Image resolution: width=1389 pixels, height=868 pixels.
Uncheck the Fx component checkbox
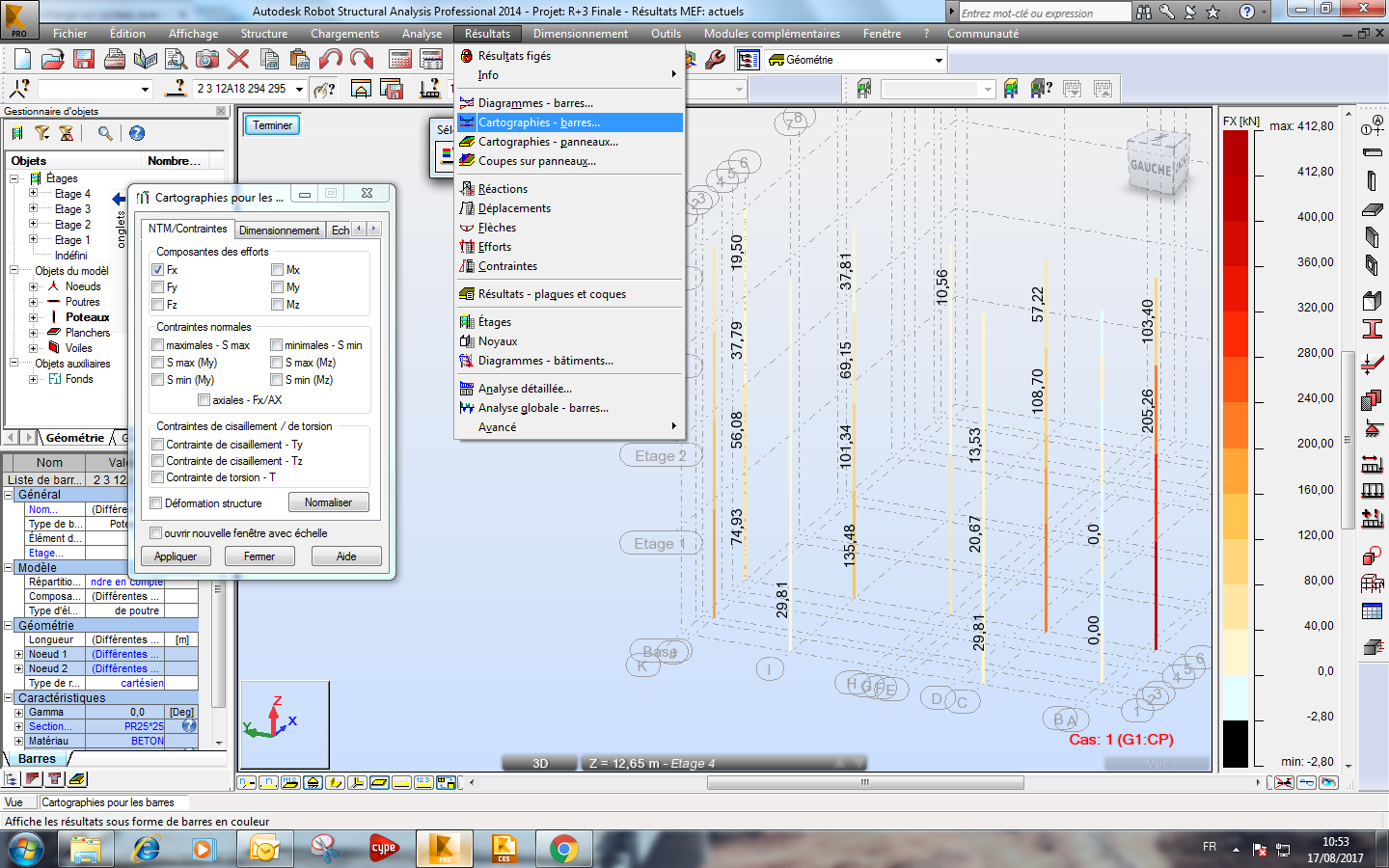[157, 270]
